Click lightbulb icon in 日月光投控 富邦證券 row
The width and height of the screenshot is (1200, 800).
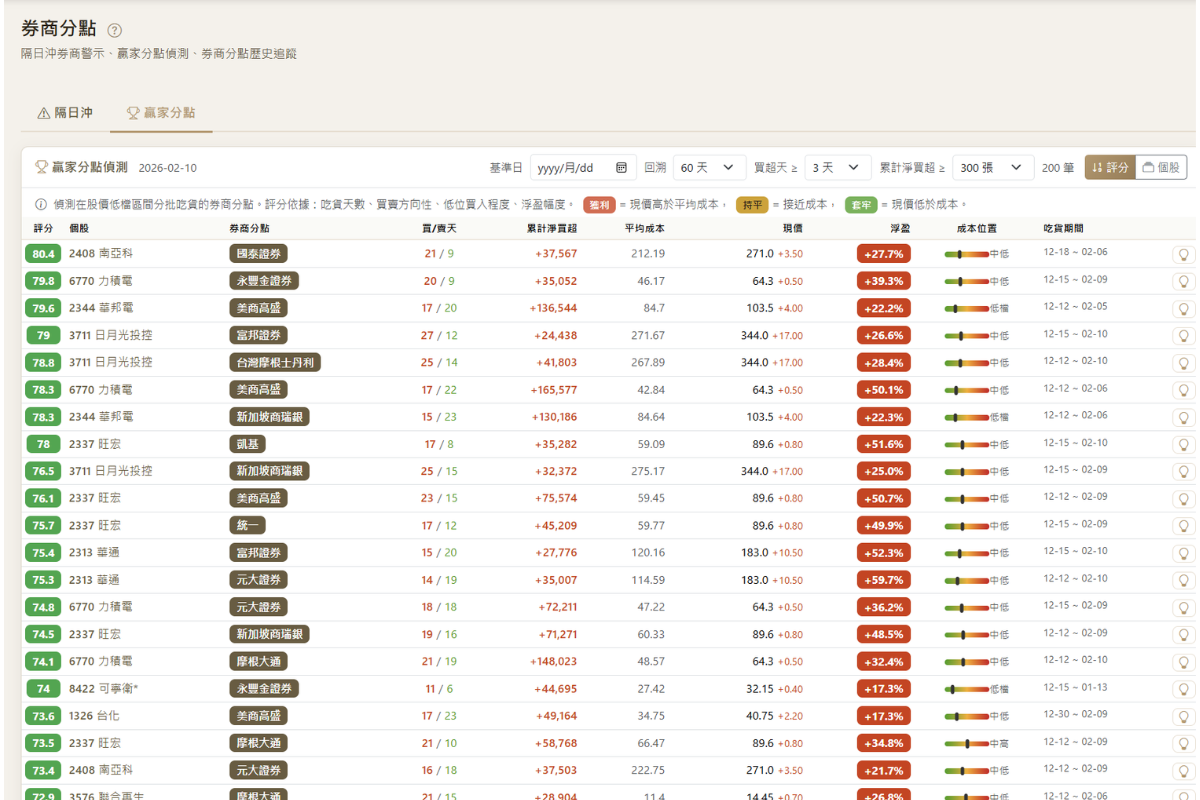coord(1184,336)
